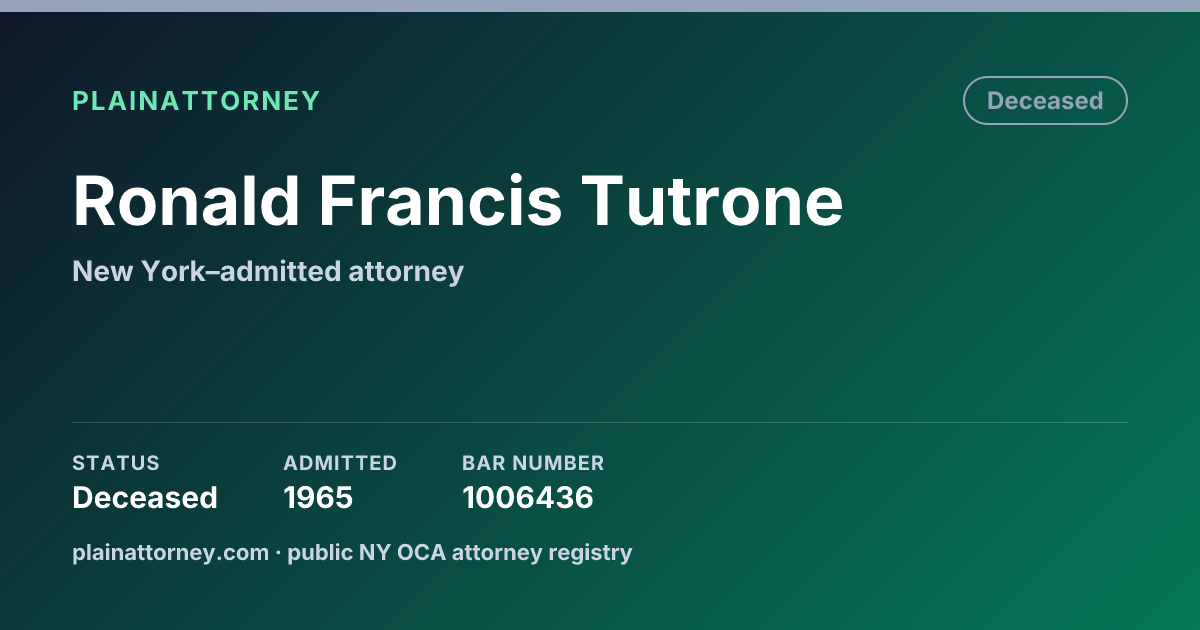Click the New York–admitted attorney subtitle
1200x630 pixels.
(268, 271)
